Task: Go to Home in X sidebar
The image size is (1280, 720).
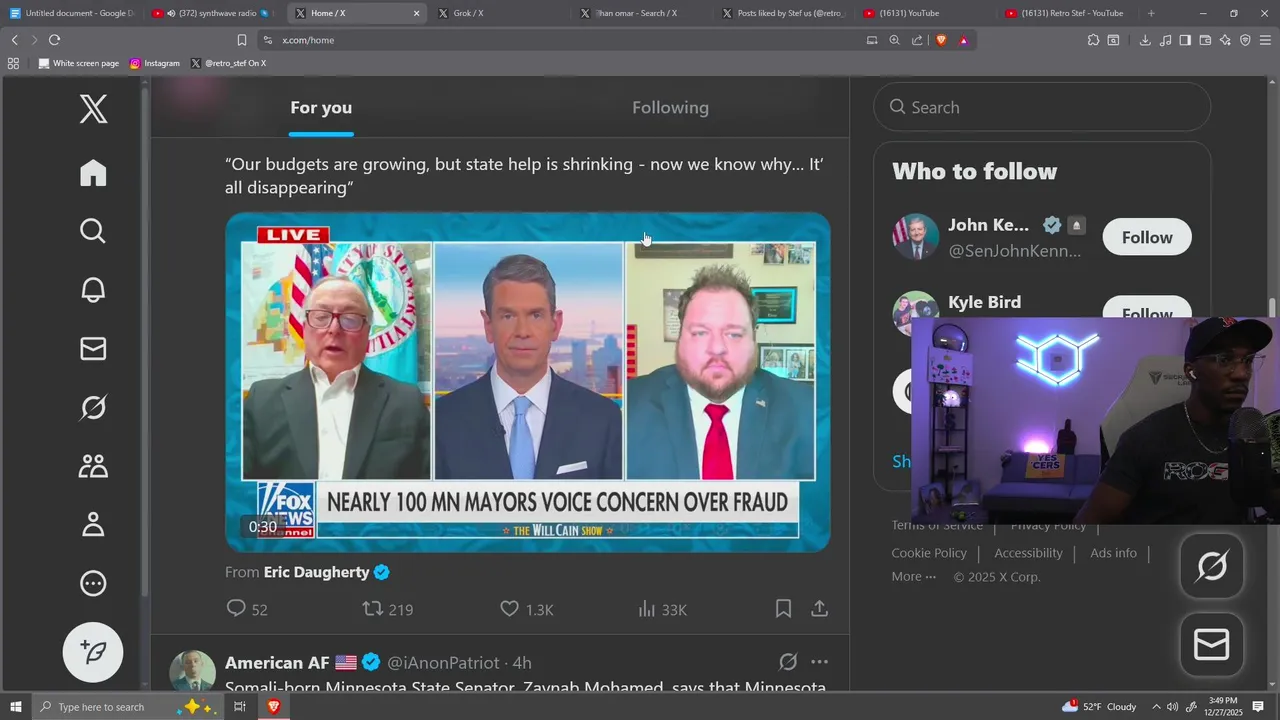Action: (93, 173)
